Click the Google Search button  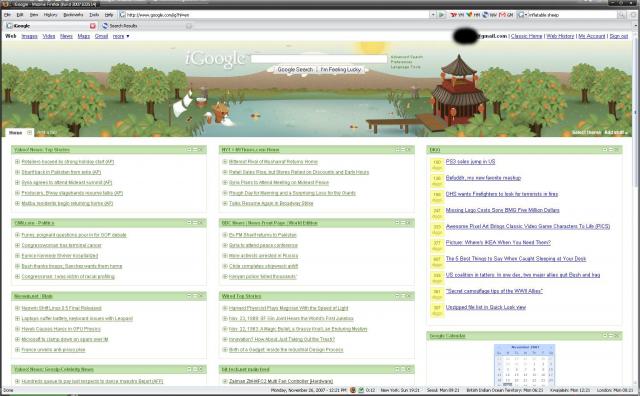click(x=295, y=70)
